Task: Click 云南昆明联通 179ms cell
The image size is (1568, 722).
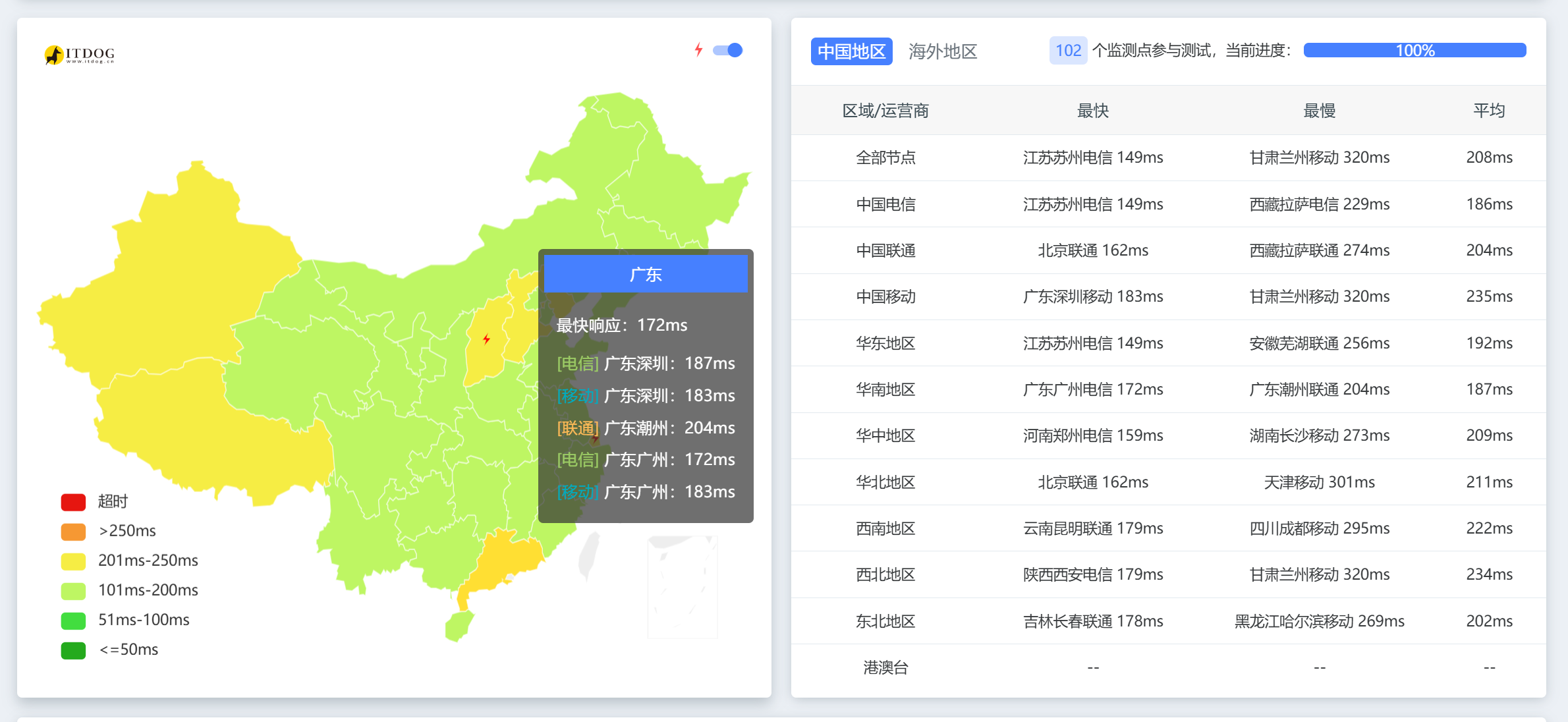Action: pyautogui.click(x=1093, y=528)
